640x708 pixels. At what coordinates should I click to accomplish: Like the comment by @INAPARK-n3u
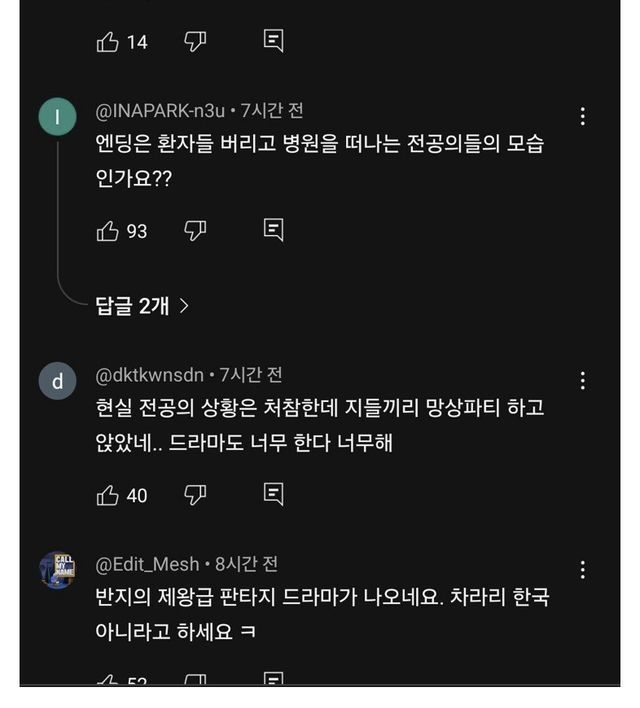point(108,231)
